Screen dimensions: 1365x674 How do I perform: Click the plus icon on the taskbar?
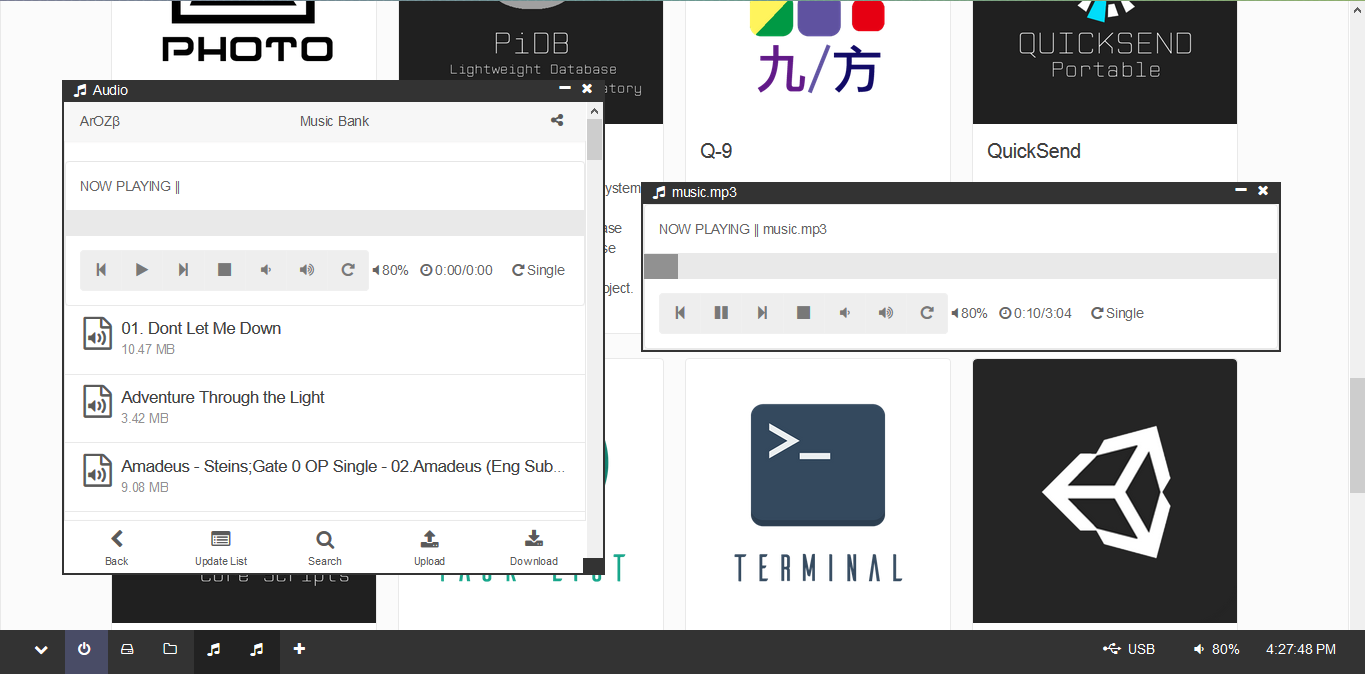point(299,650)
